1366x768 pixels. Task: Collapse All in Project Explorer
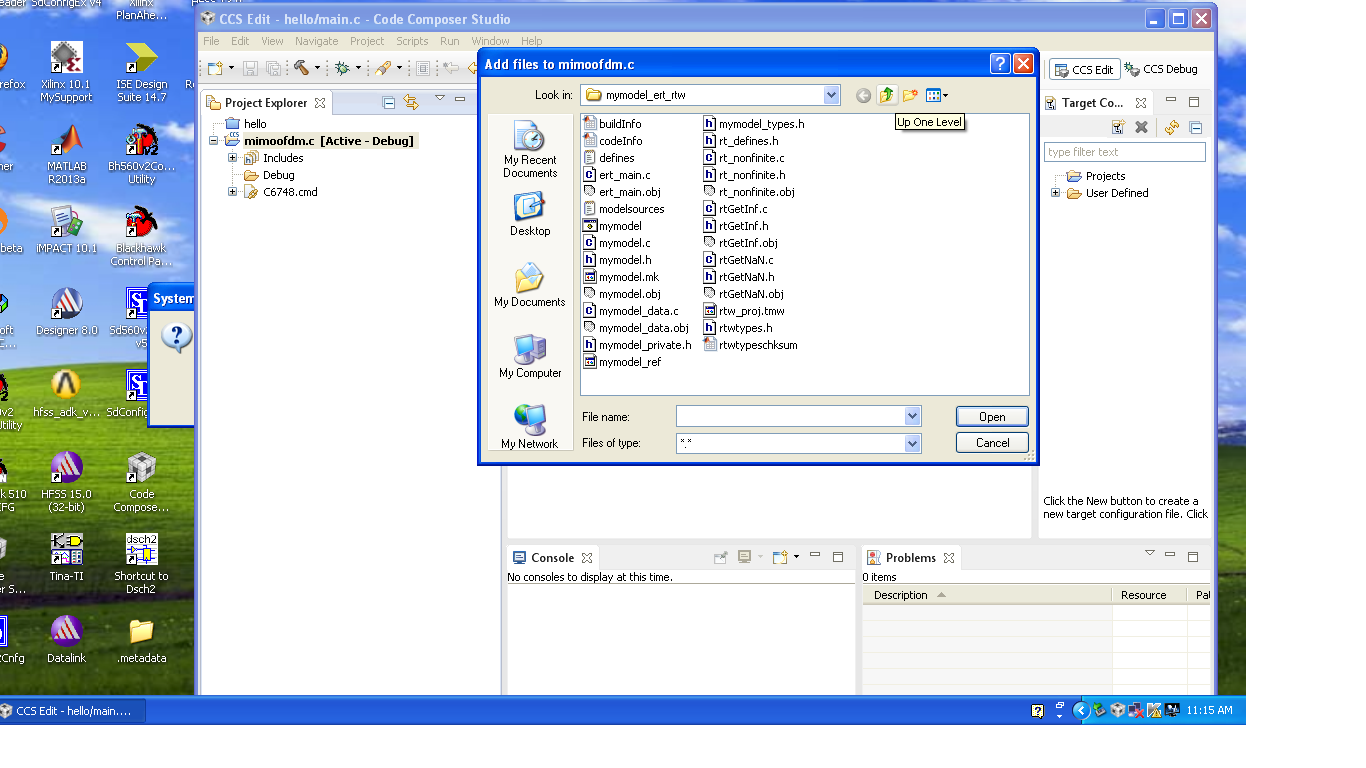[389, 102]
